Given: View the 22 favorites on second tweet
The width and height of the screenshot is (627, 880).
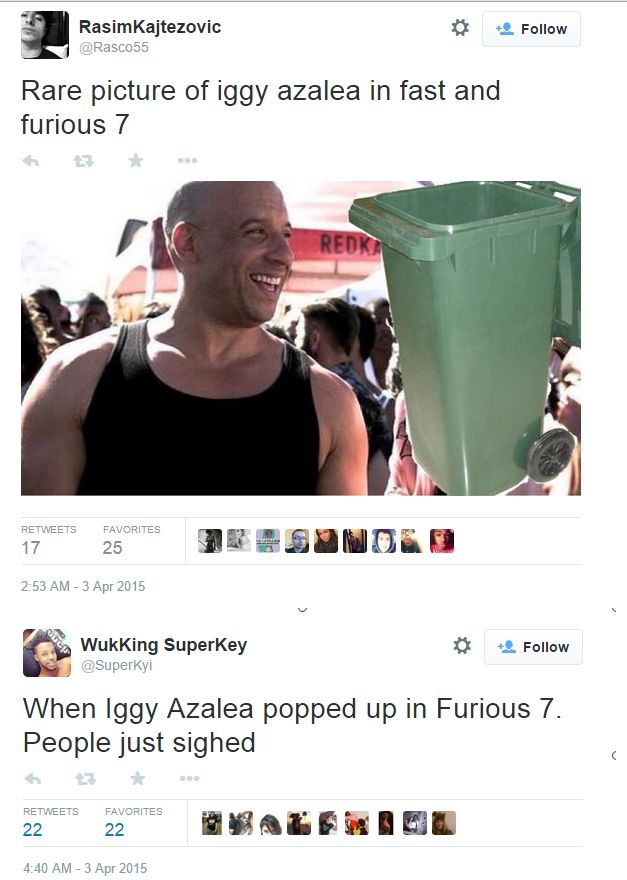Looking at the screenshot, I should (x=115, y=829).
